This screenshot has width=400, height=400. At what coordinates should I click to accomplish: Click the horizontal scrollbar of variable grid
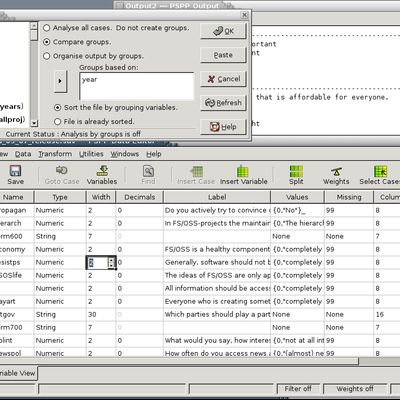pyautogui.click(x=179, y=361)
